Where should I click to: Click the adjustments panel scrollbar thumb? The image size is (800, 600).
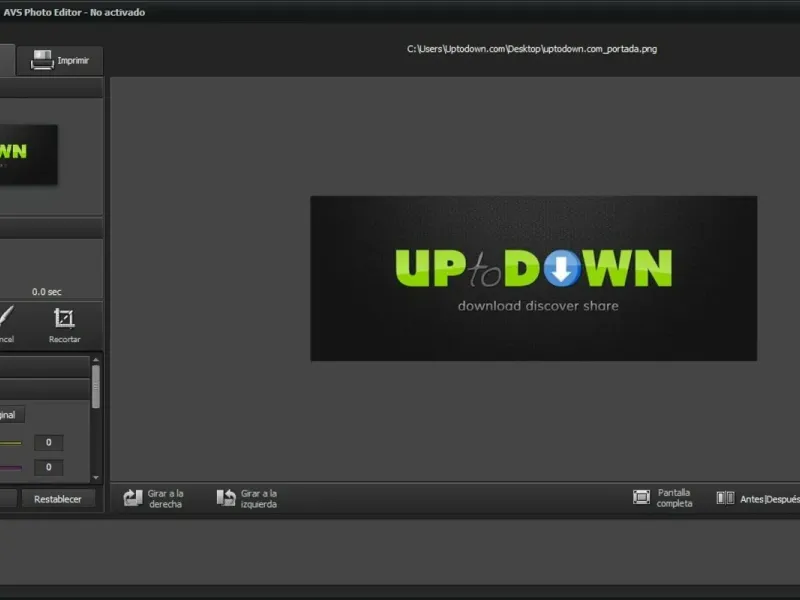point(95,387)
